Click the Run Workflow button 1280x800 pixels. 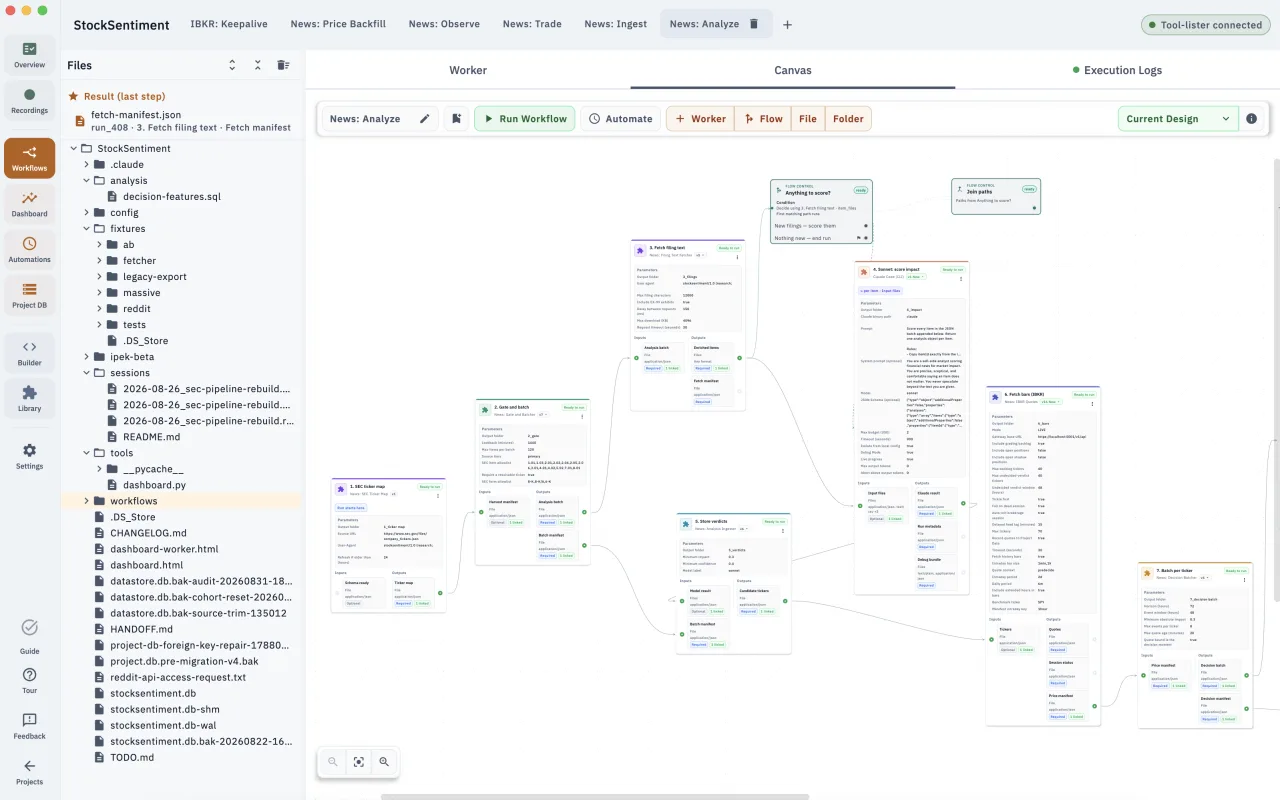[x=525, y=119]
